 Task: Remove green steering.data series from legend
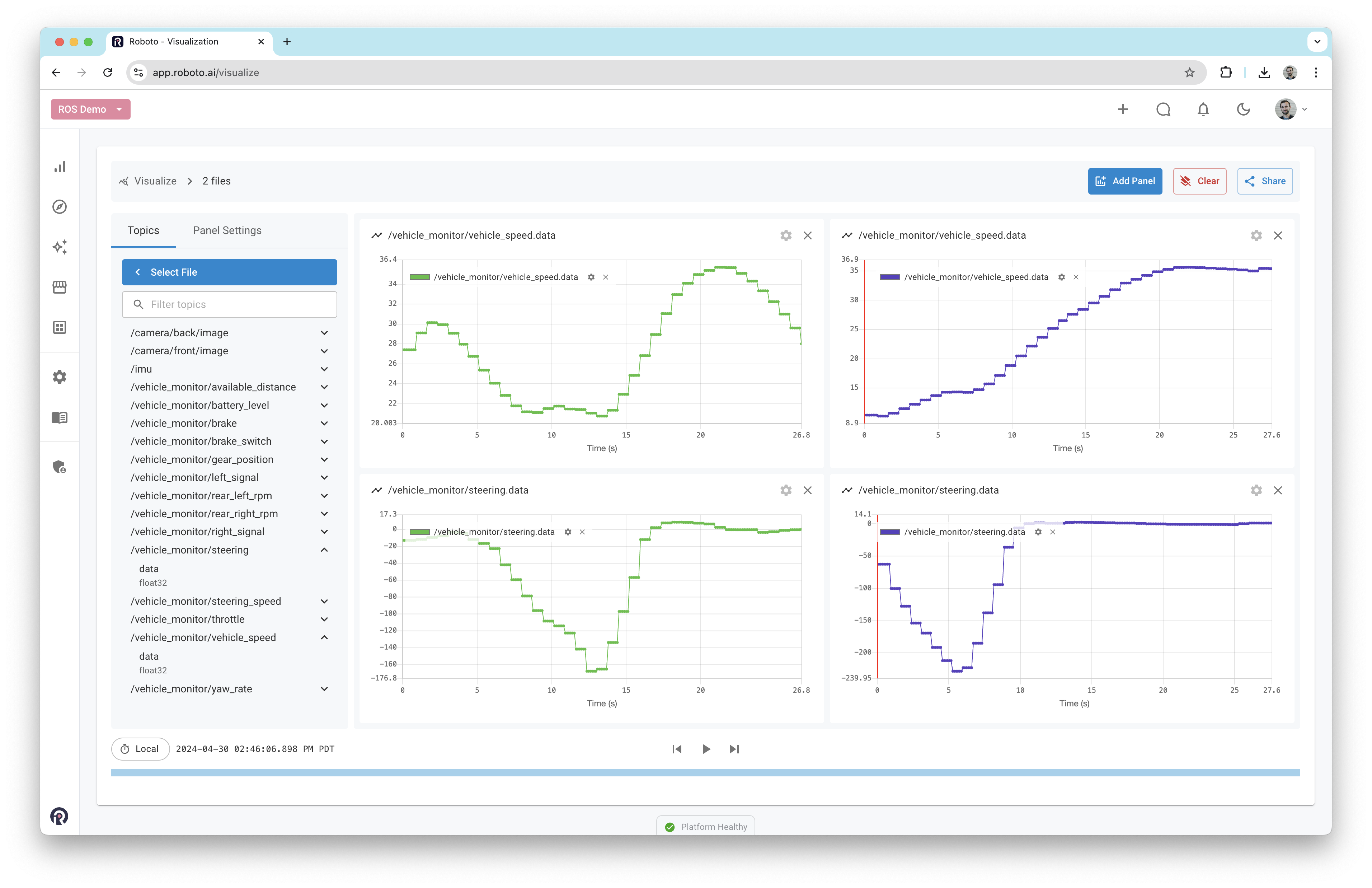point(583,532)
